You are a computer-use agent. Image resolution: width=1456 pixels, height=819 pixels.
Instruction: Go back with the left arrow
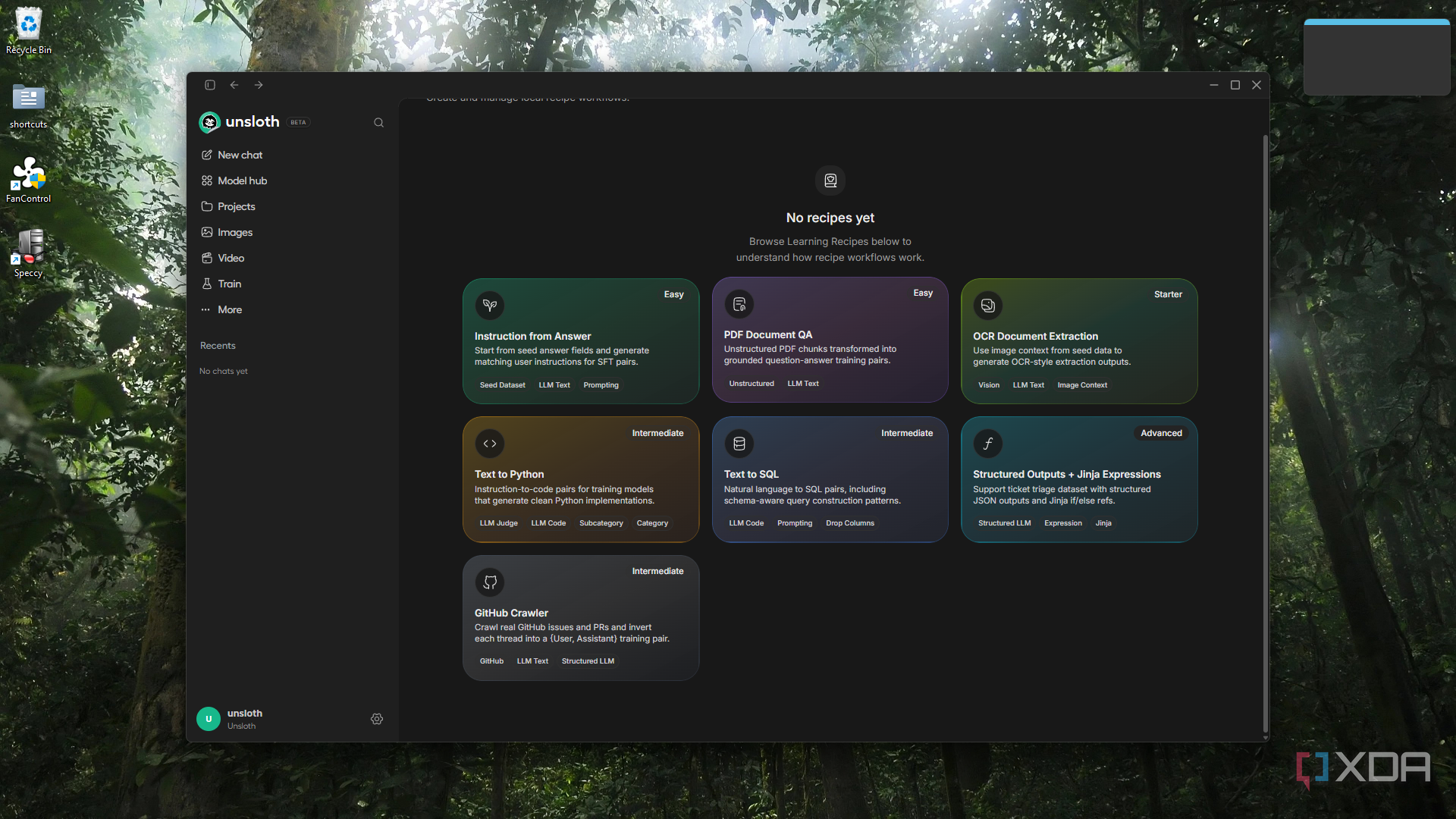[x=234, y=85]
